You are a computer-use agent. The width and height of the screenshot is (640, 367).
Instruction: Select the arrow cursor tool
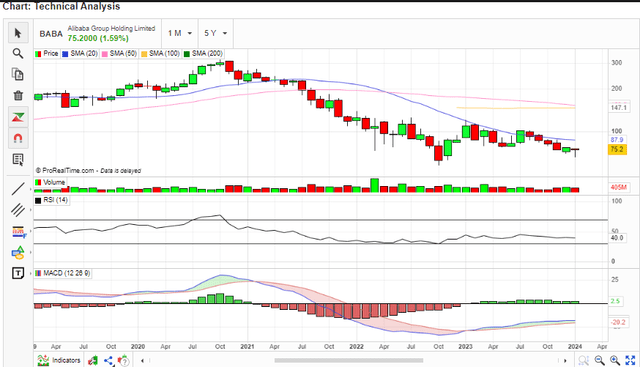18,33
